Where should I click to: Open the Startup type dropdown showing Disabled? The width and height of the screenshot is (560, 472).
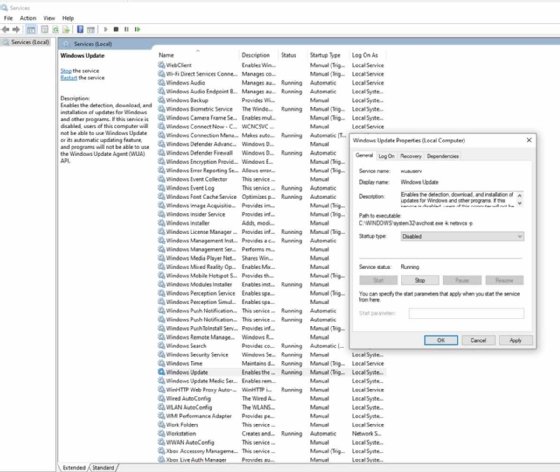point(462,236)
